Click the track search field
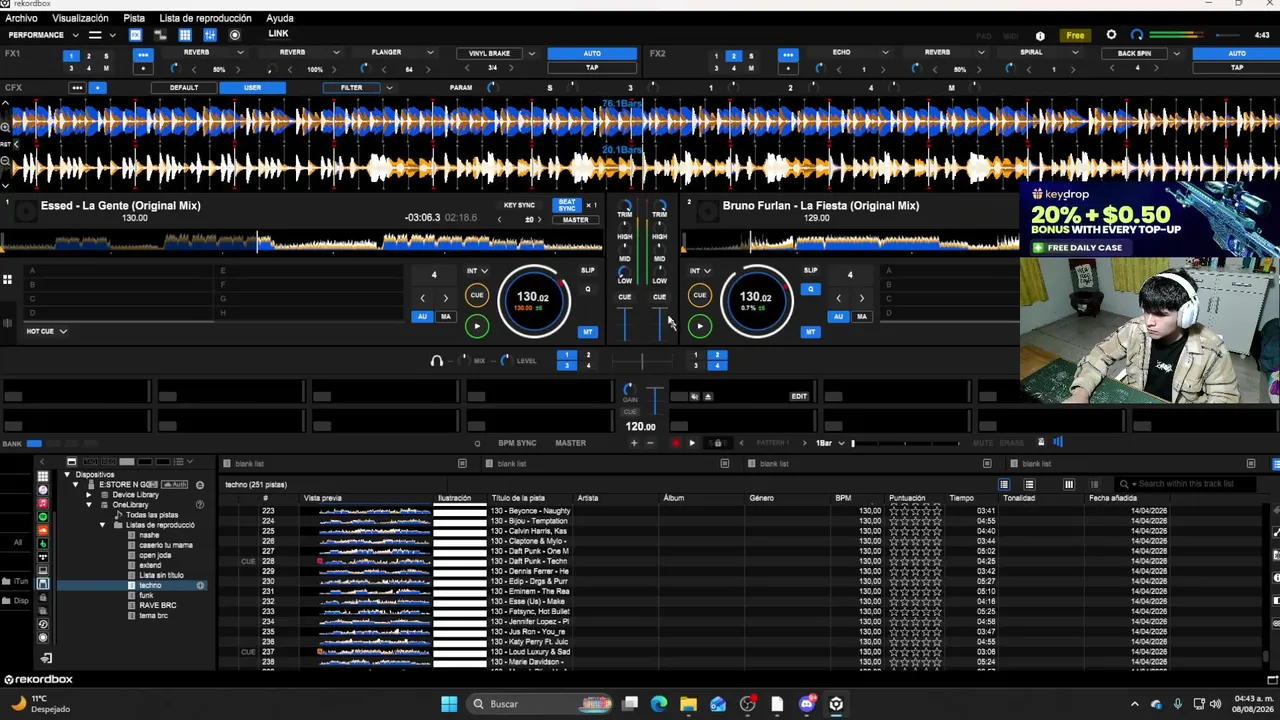The width and height of the screenshot is (1280, 720). coord(1185,484)
